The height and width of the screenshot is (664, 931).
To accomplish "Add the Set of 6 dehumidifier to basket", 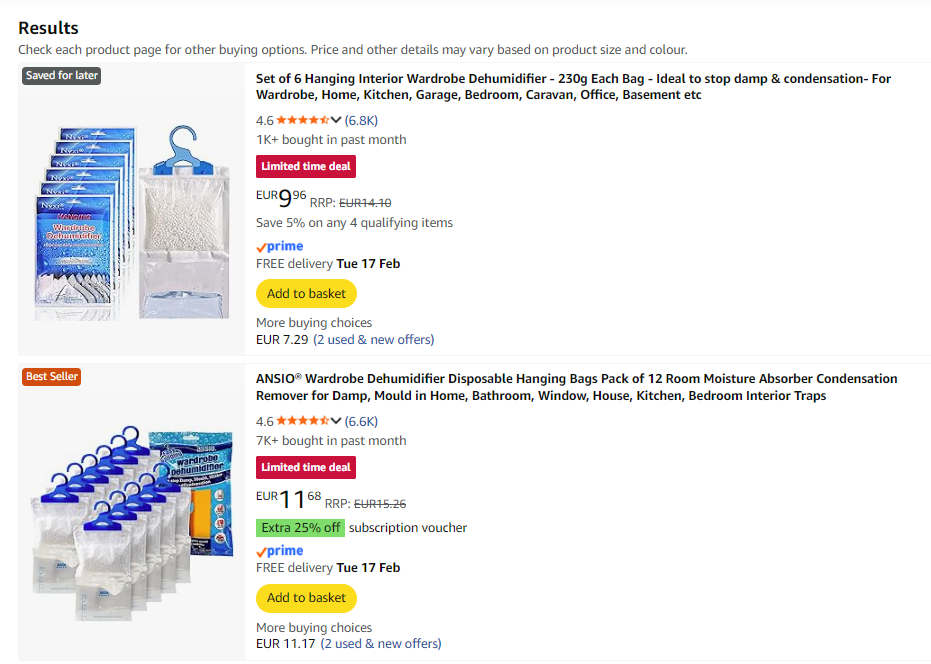I will [x=306, y=294].
